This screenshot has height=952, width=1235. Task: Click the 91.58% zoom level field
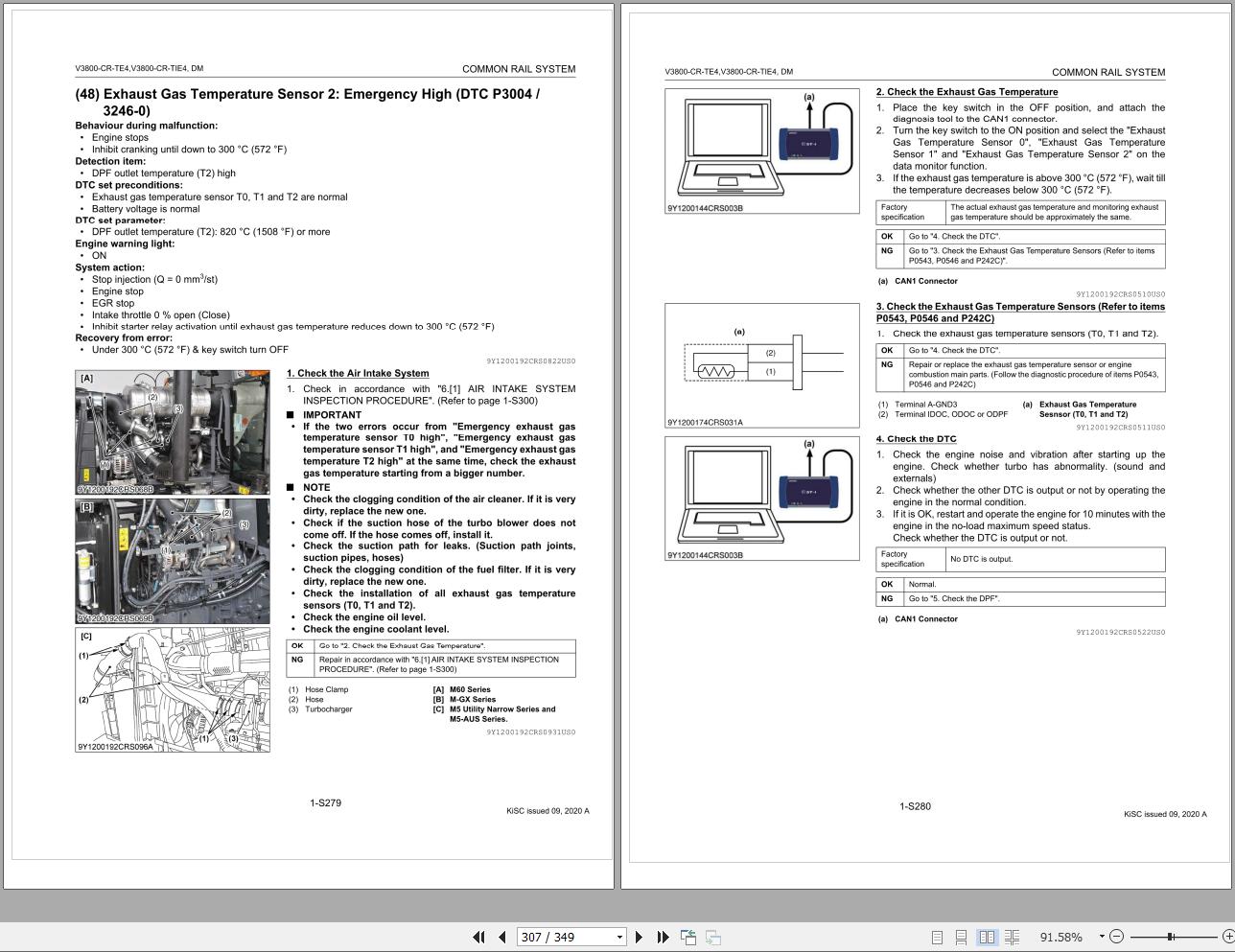coord(1060,937)
